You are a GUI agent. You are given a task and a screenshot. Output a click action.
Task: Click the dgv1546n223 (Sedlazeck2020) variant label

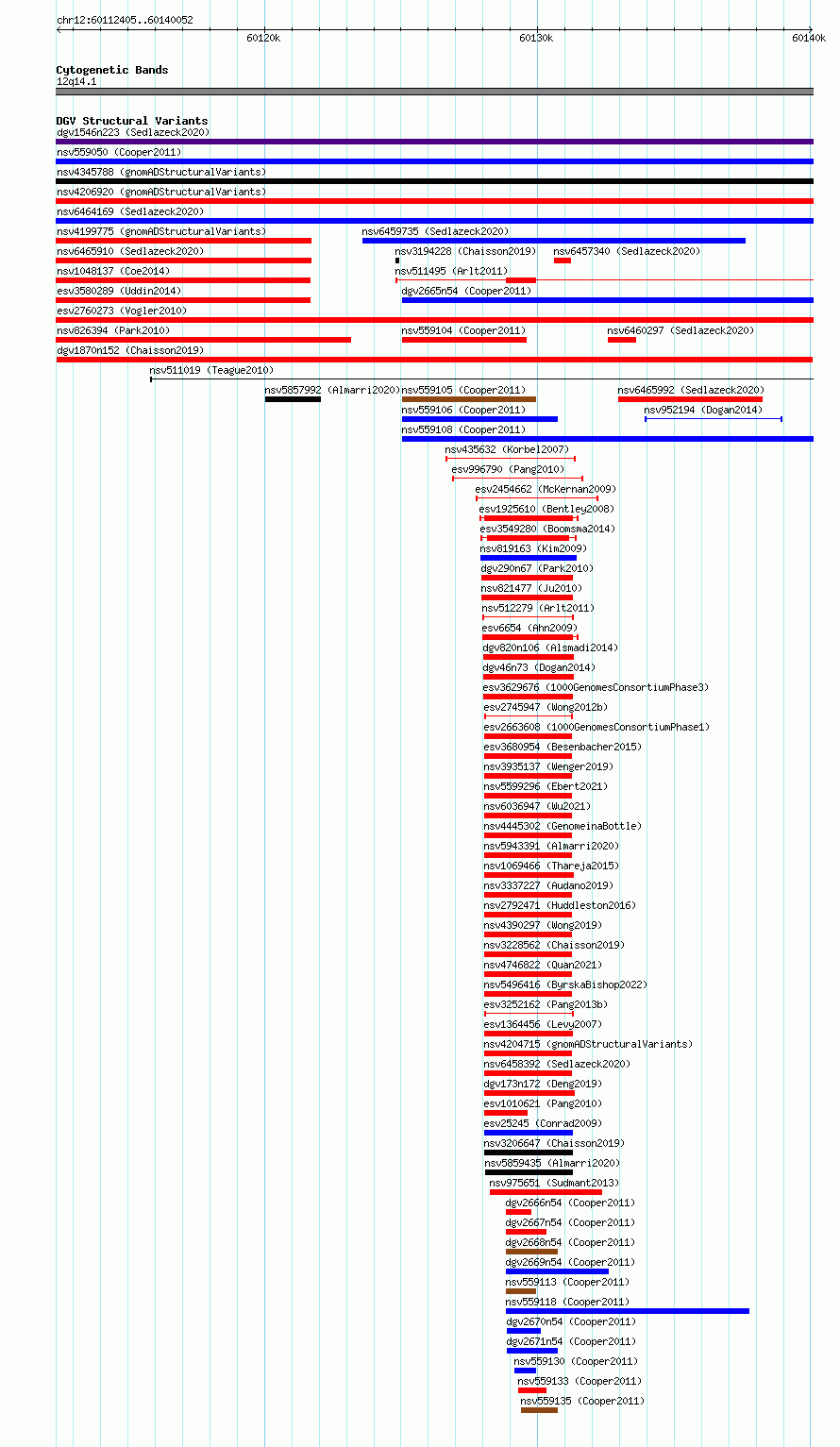(132, 132)
